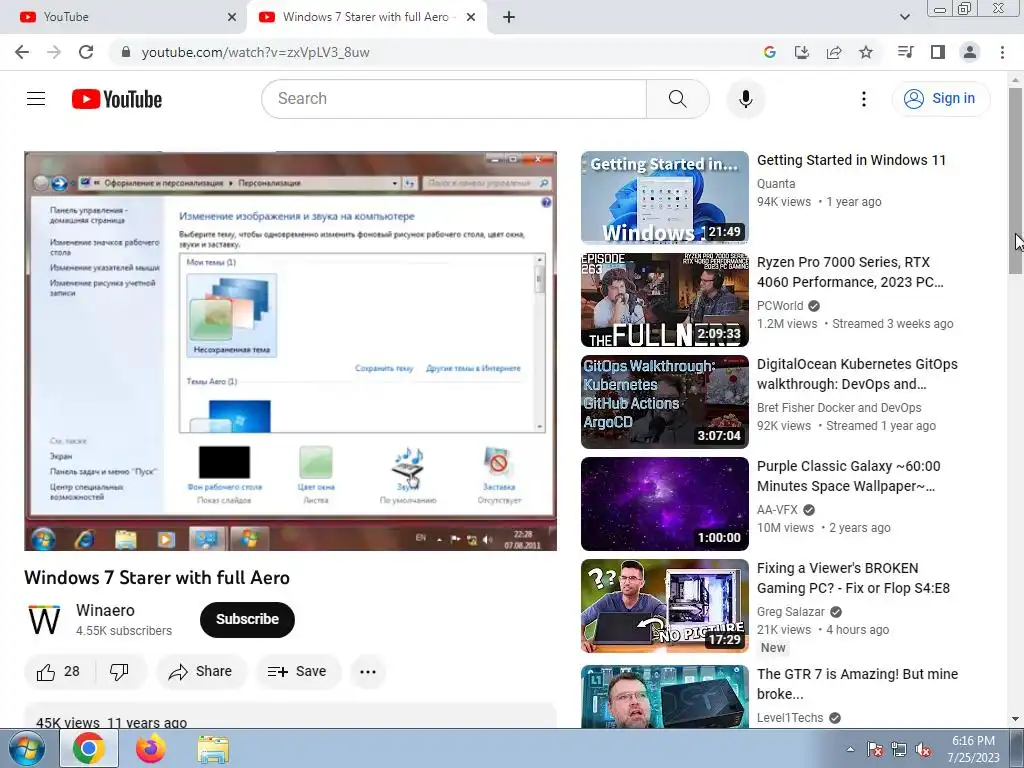Click the Greg Salazar channel name
Image resolution: width=1024 pixels, height=768 pixels.
(791, 612)
